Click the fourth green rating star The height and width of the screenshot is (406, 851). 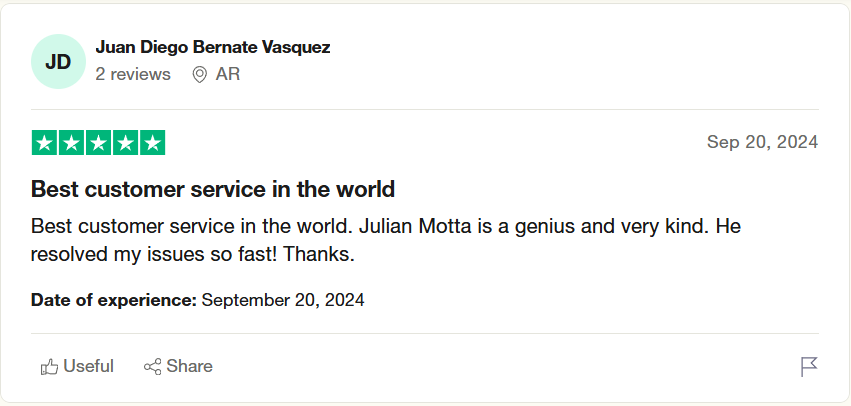125,143
